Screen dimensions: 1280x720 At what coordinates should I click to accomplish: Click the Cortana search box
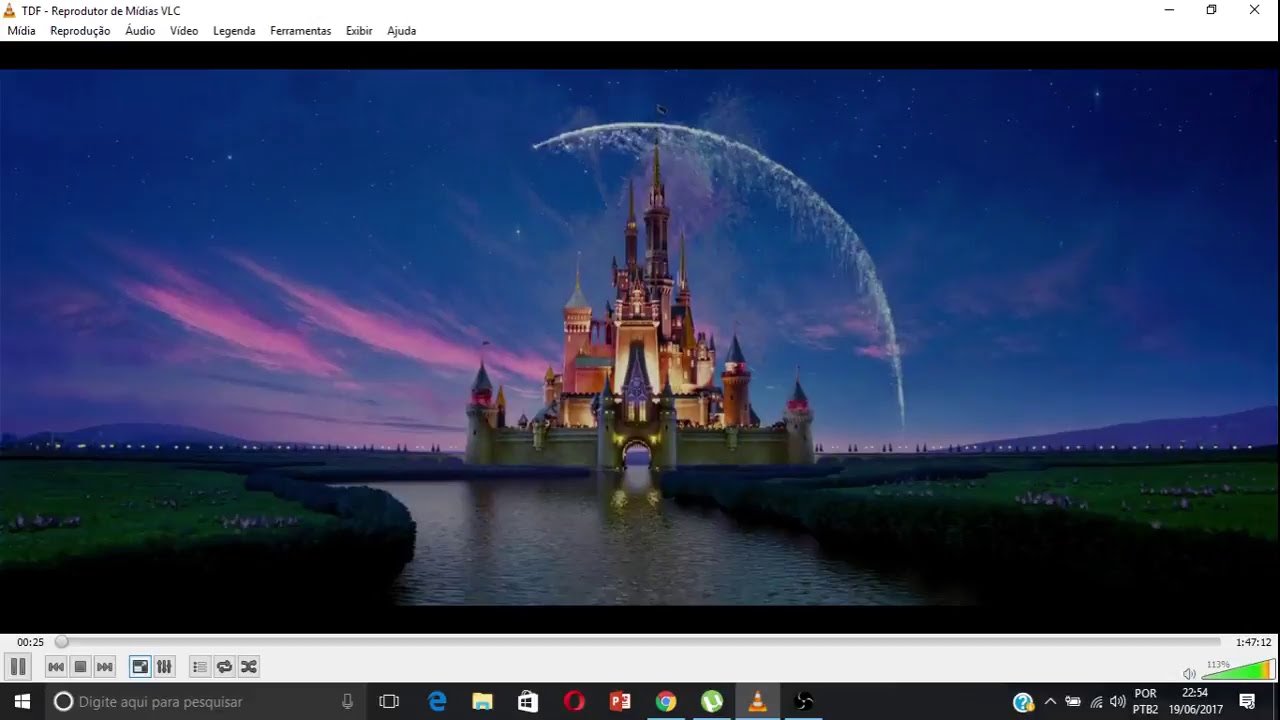205,701
